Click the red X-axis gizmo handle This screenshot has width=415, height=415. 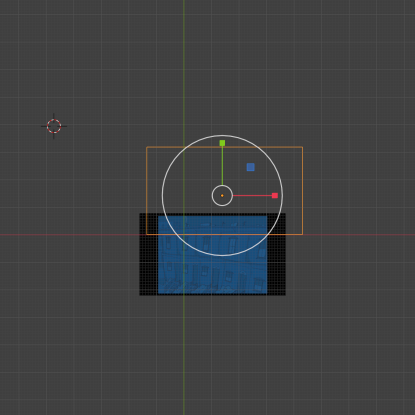pos(275,195)
